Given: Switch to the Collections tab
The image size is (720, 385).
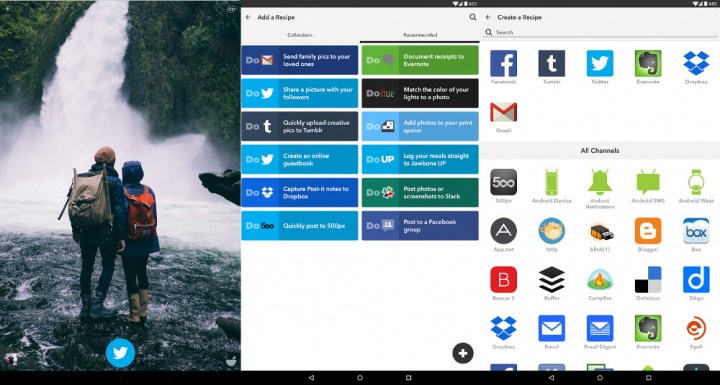Looking at the screenshot, I should [x=300, y=35].
